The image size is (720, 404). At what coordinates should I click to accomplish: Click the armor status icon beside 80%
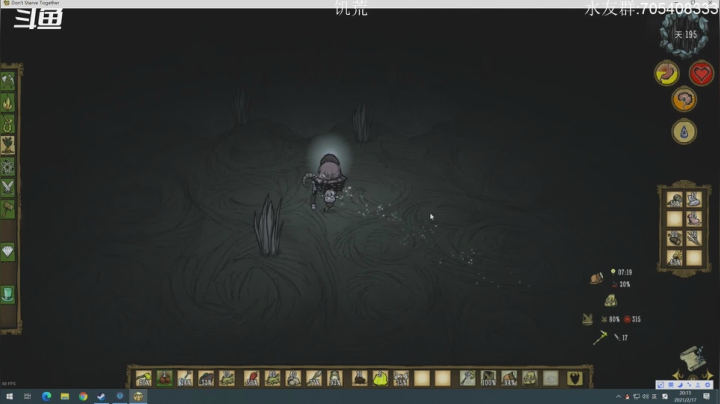(588, 319)
